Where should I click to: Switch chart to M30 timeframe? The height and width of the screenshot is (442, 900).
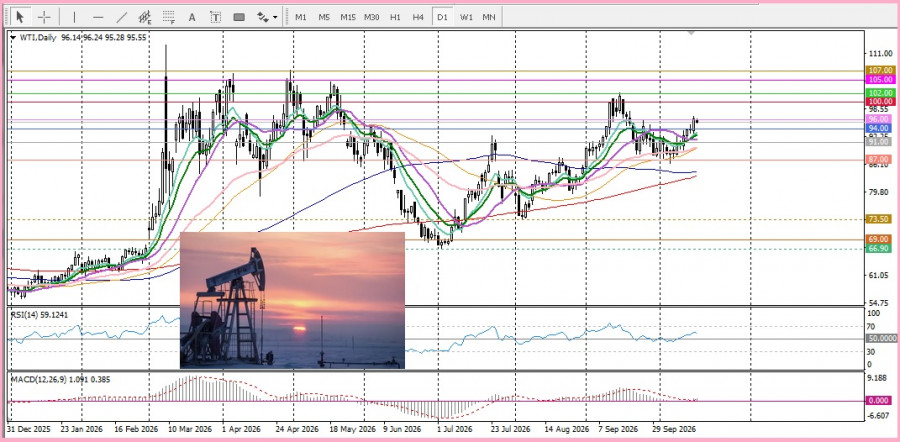371,17
